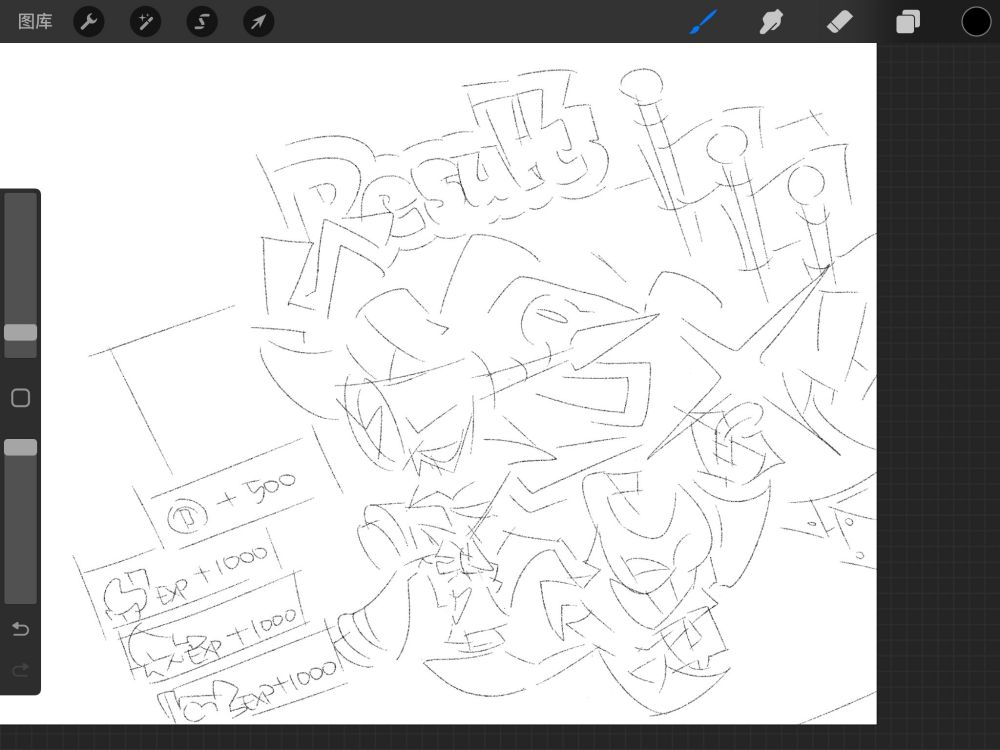Open the Adjustments magic wand menu
This screenshot has width=1000, height=750.
(146, 21)
